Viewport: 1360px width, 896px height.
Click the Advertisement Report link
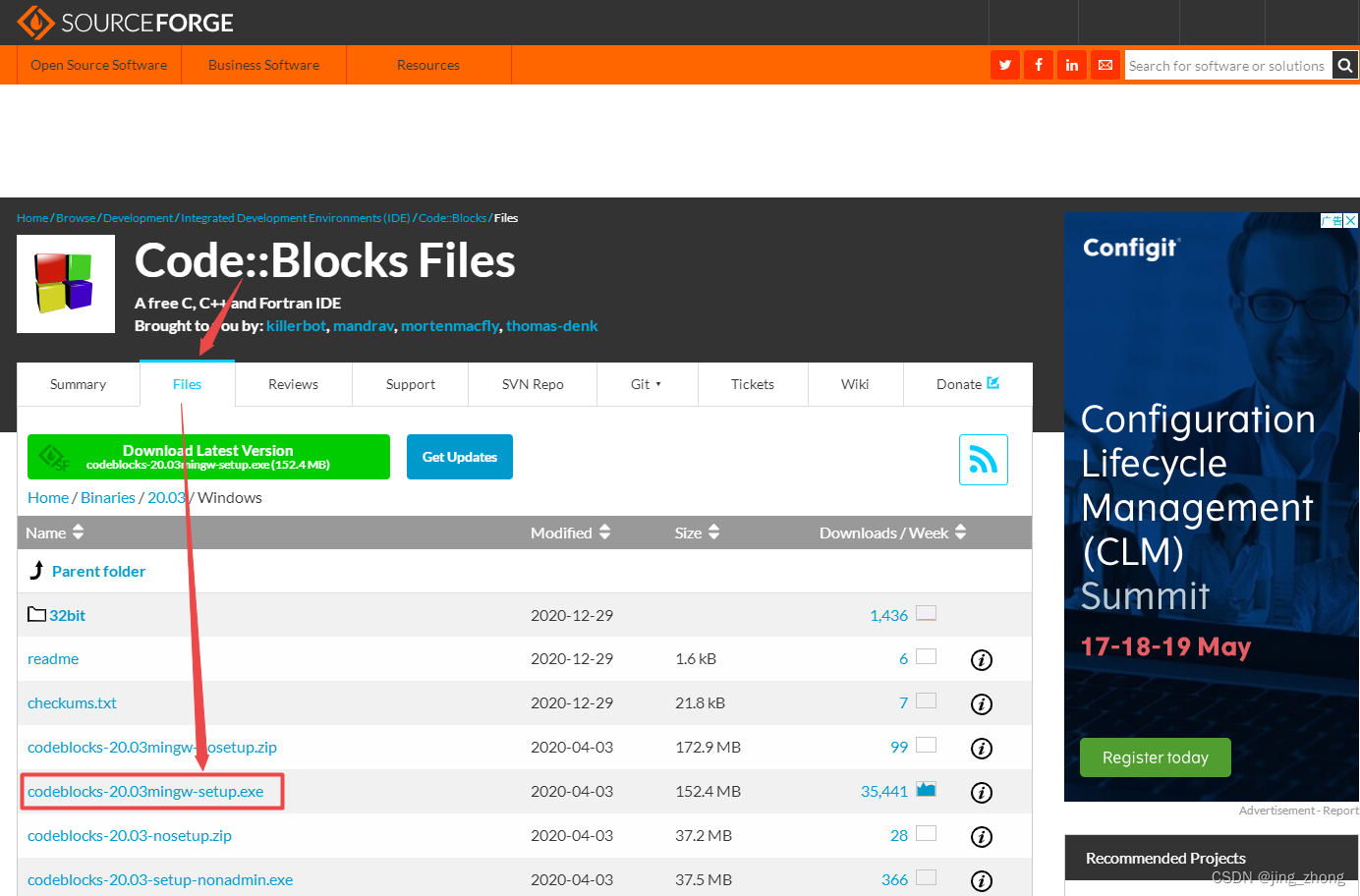point(1299,811)
